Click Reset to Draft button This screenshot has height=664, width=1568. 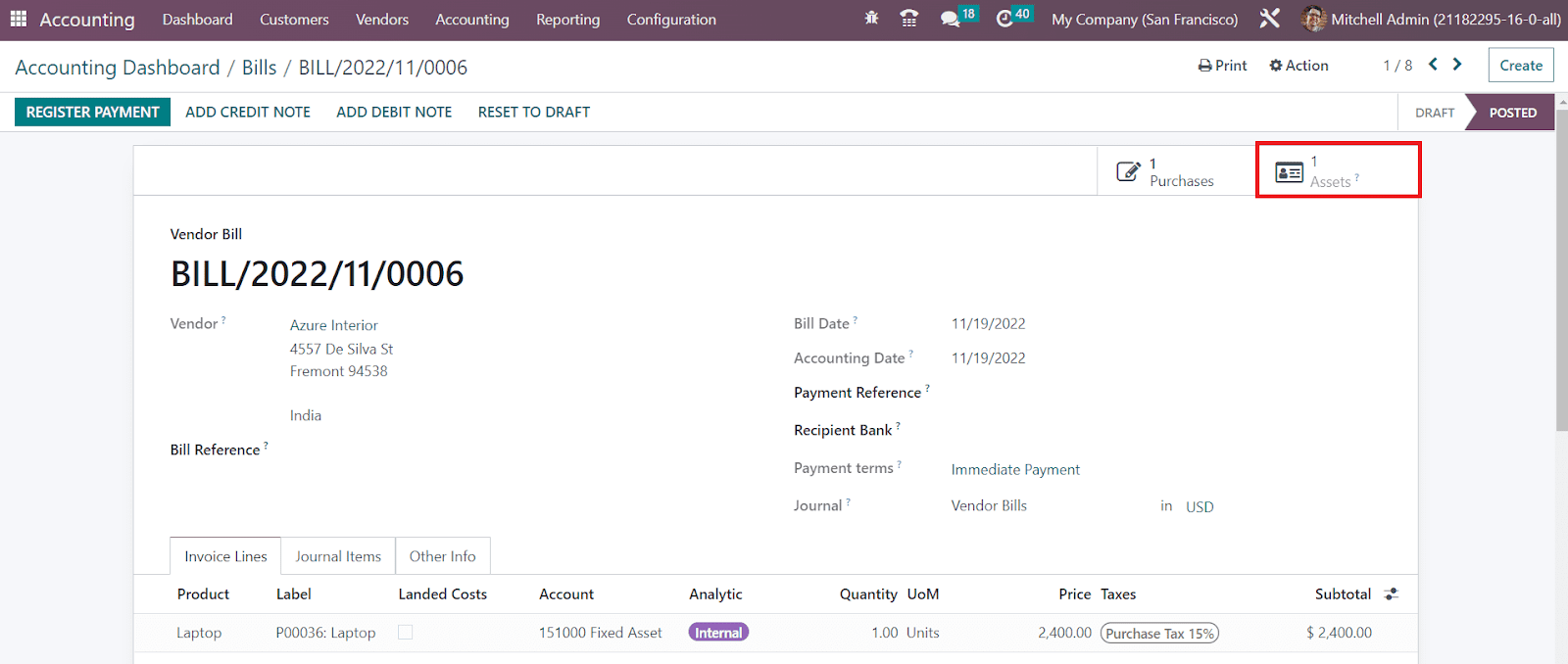coord(533,112)
